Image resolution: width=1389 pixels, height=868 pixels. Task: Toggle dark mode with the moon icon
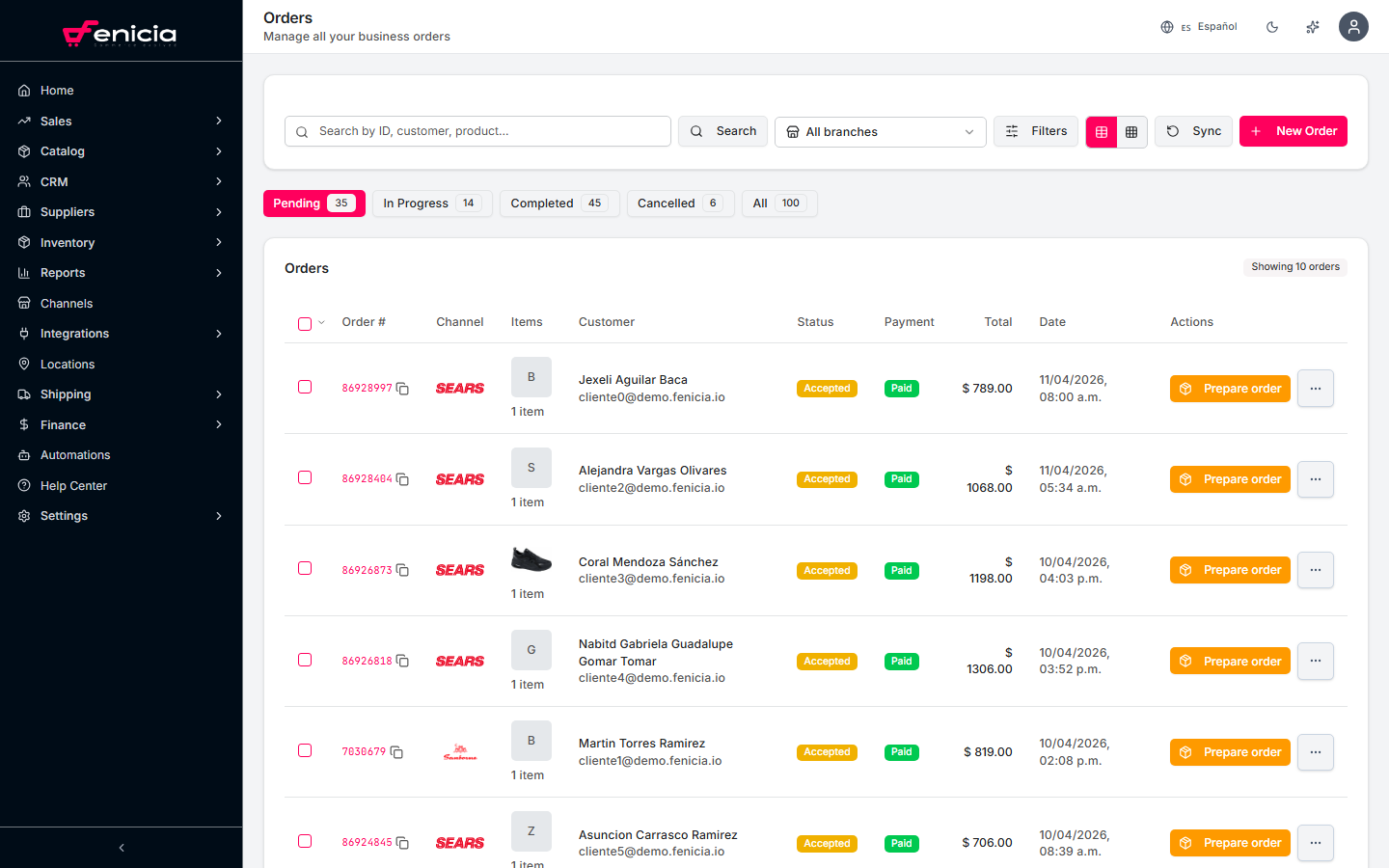(1272, 26)
